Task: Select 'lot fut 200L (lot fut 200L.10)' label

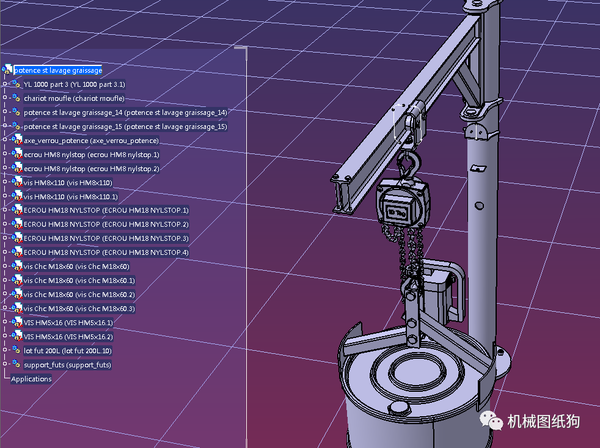Action: [x=68, y=351]
